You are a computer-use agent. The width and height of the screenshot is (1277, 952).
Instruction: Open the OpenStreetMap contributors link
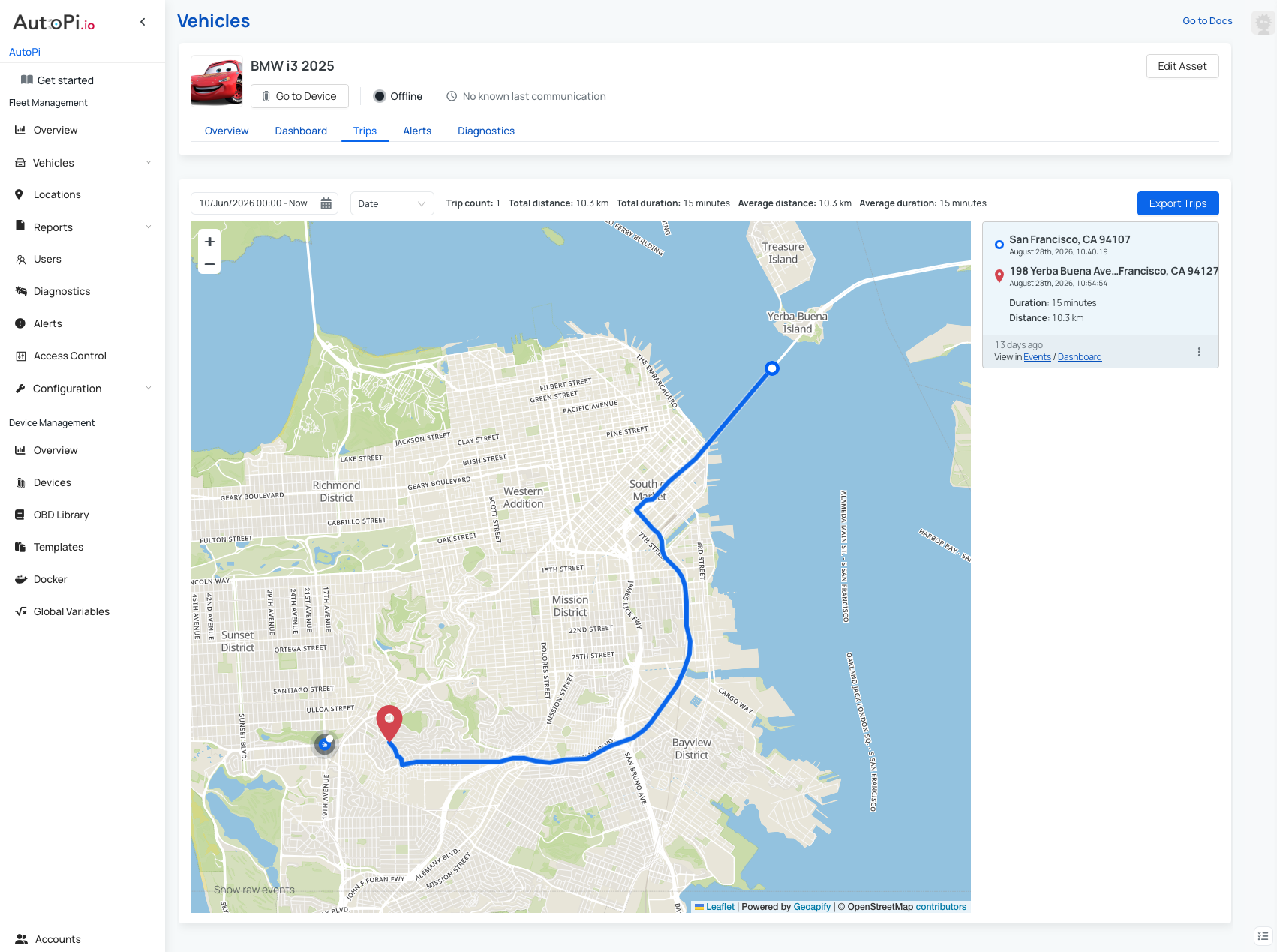point(941,907)
